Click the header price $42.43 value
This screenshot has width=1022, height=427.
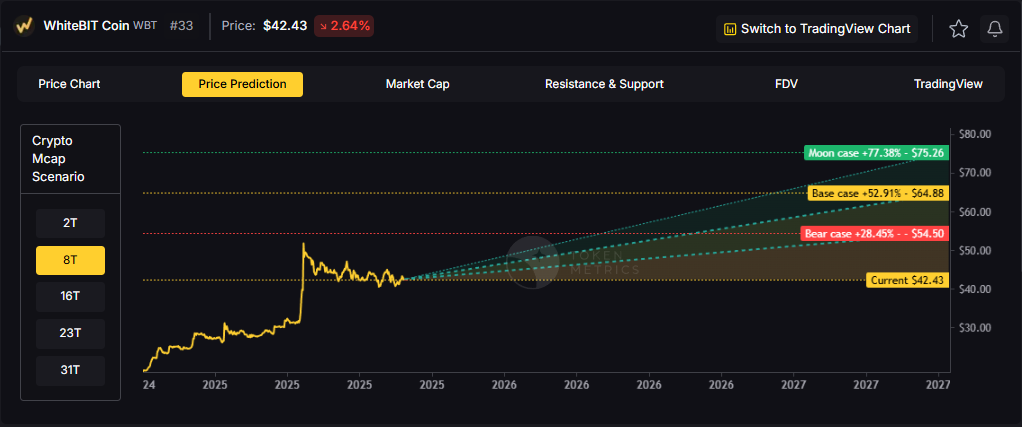pos(285,27)
